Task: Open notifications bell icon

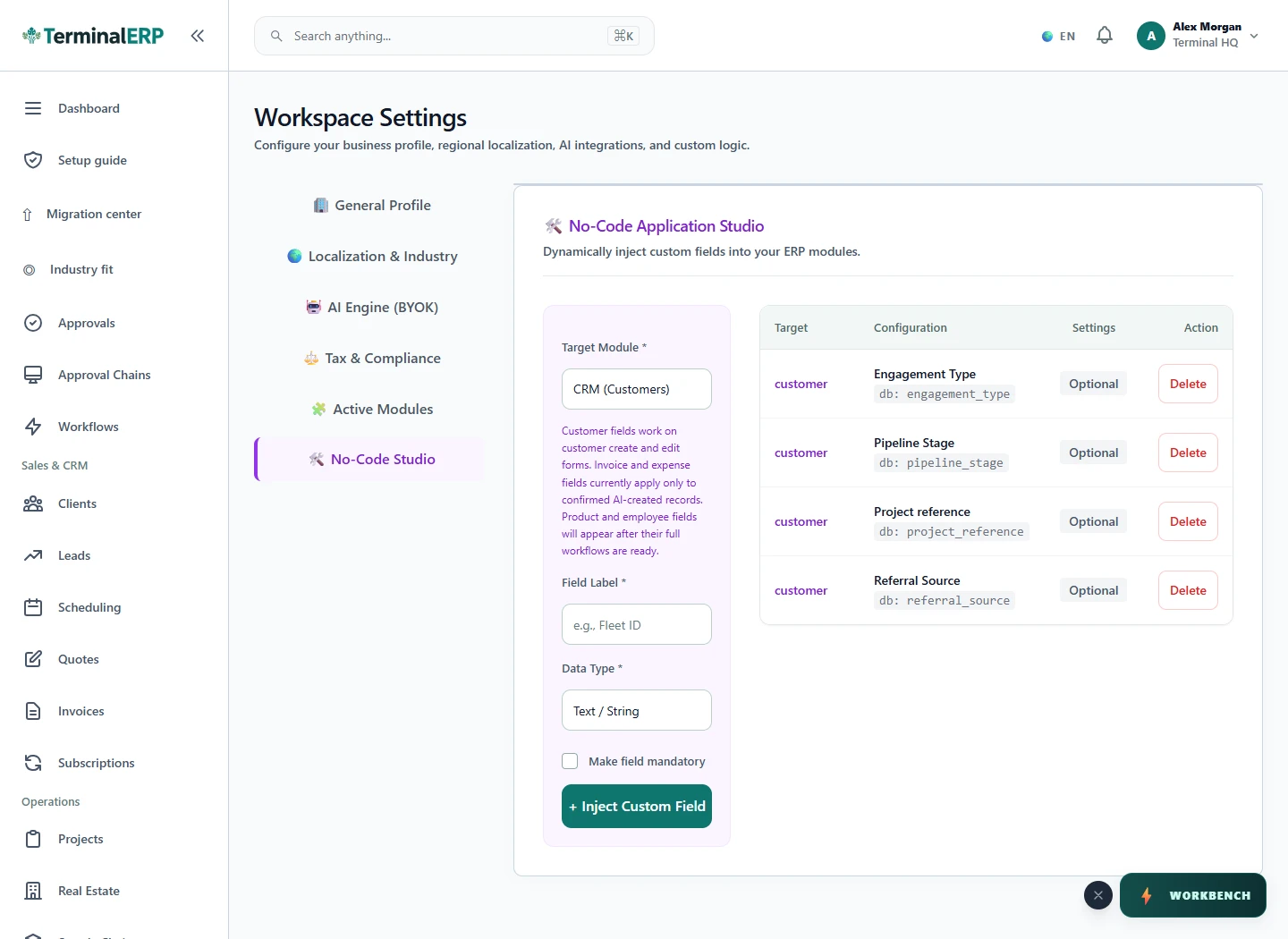Action: pos(1105,36)
